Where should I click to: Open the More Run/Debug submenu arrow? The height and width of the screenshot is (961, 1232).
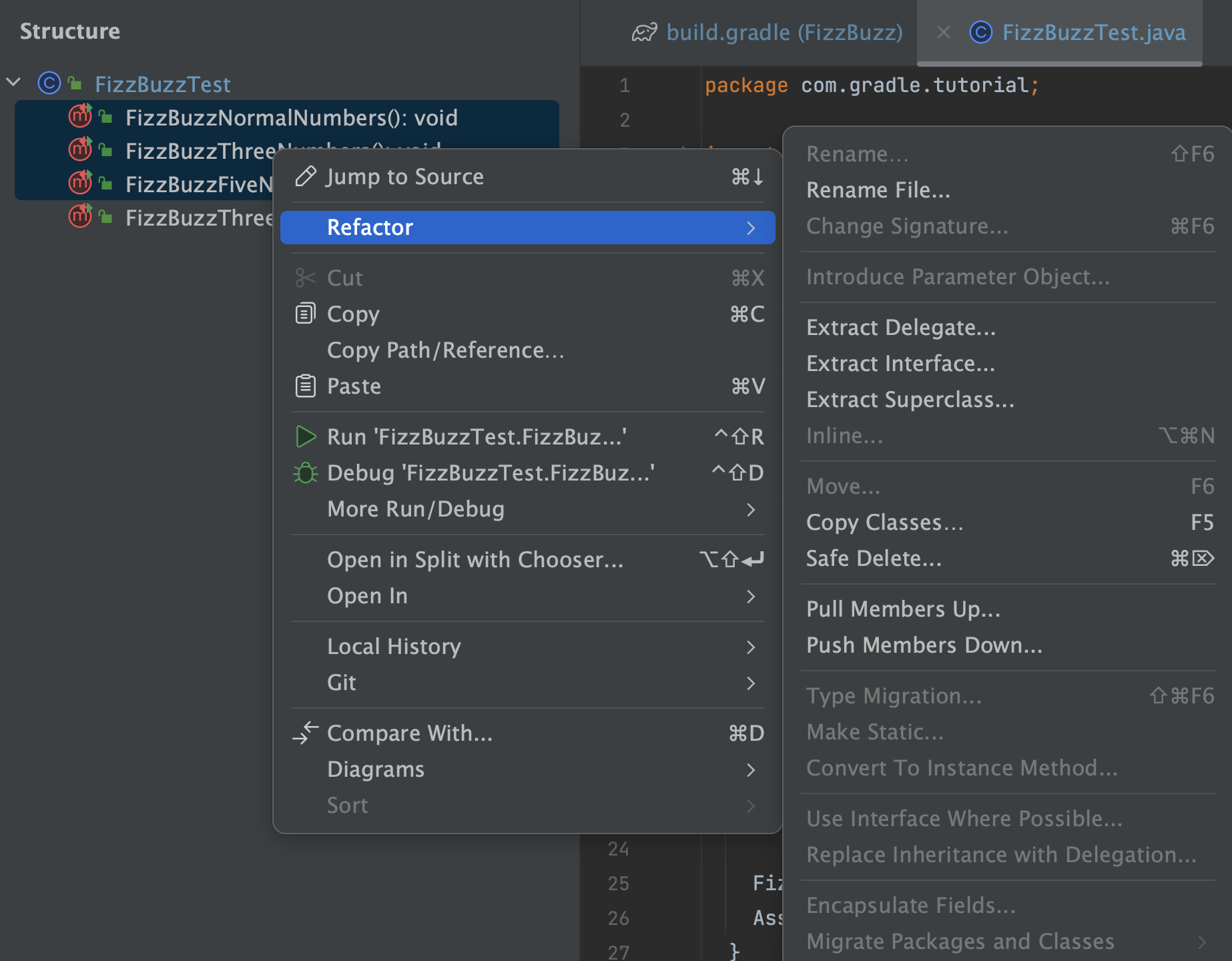point(752,510)
